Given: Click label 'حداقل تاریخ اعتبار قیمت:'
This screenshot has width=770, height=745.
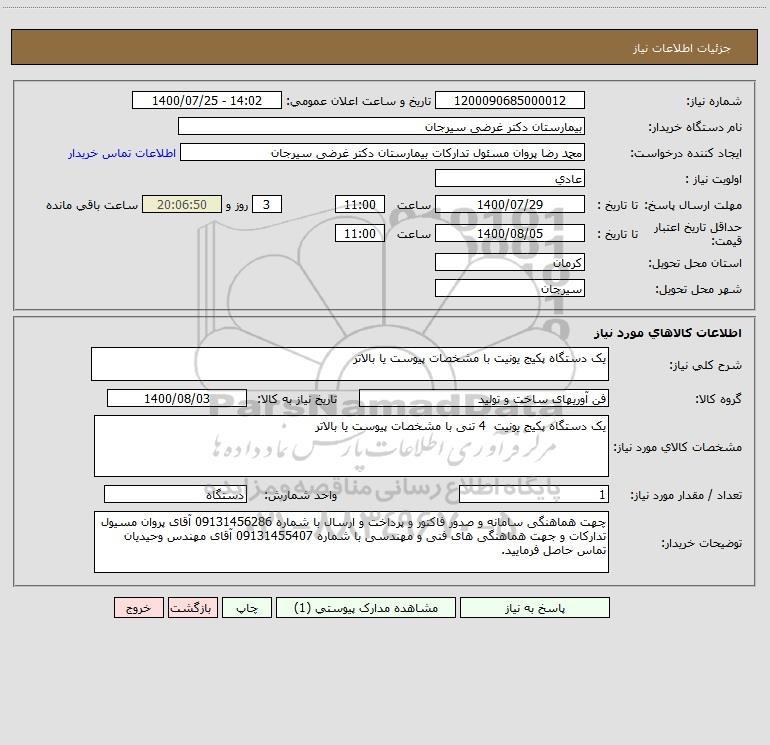Looking at the screenshot, I should (698, 234).
